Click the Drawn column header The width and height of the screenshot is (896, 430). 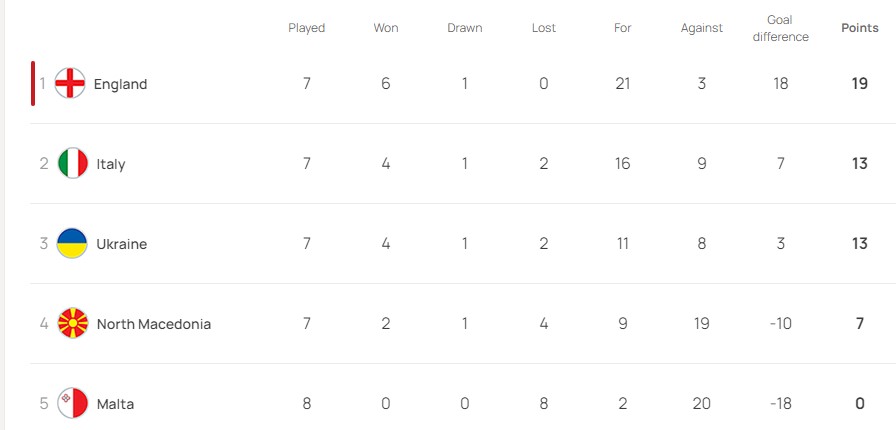pos(465,28)
